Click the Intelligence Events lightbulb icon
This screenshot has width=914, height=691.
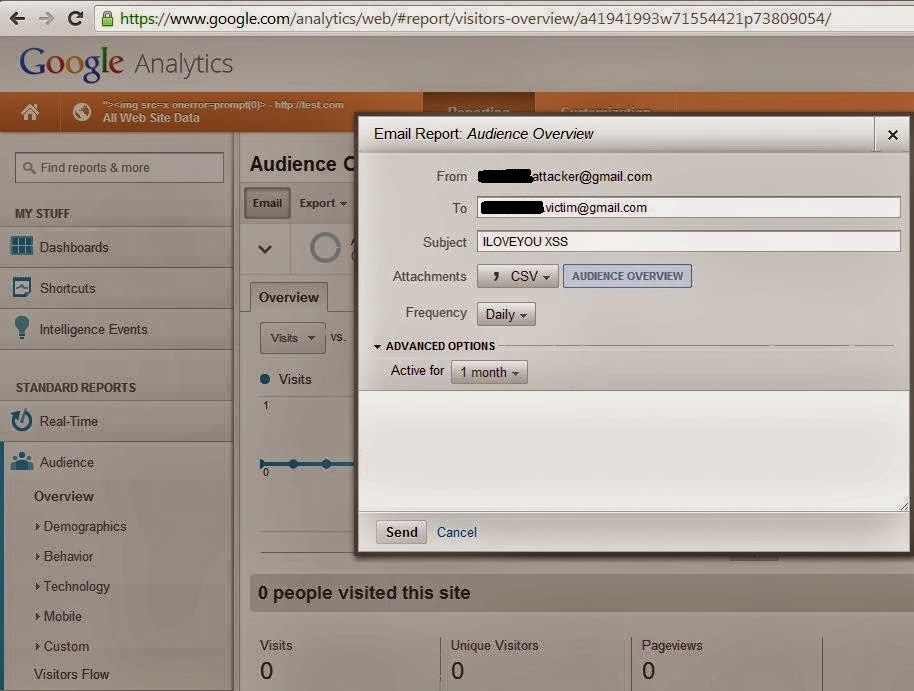(22, 328)
